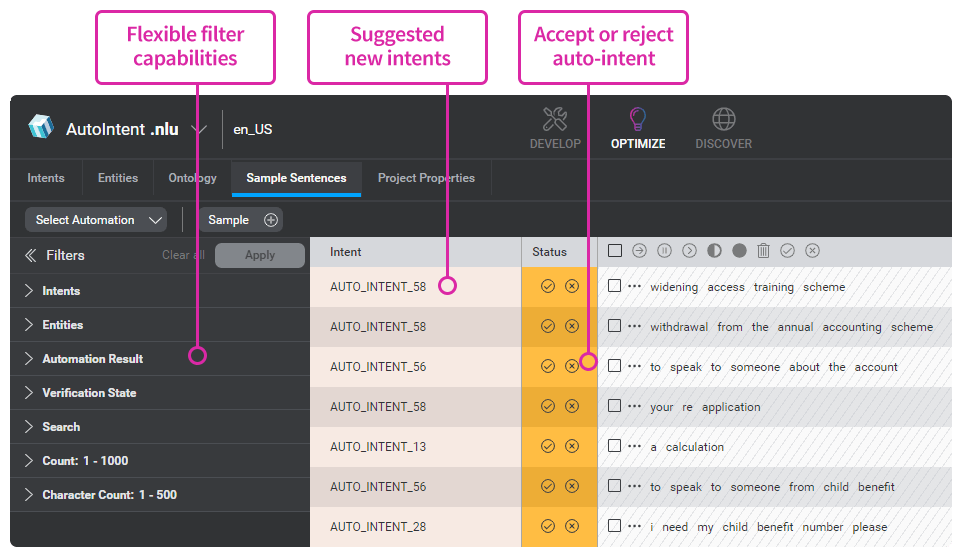This screenshot has height=557, width=962.
Task: Switch to the DISCOVER globe icon
Action: [x=723, y=120]
